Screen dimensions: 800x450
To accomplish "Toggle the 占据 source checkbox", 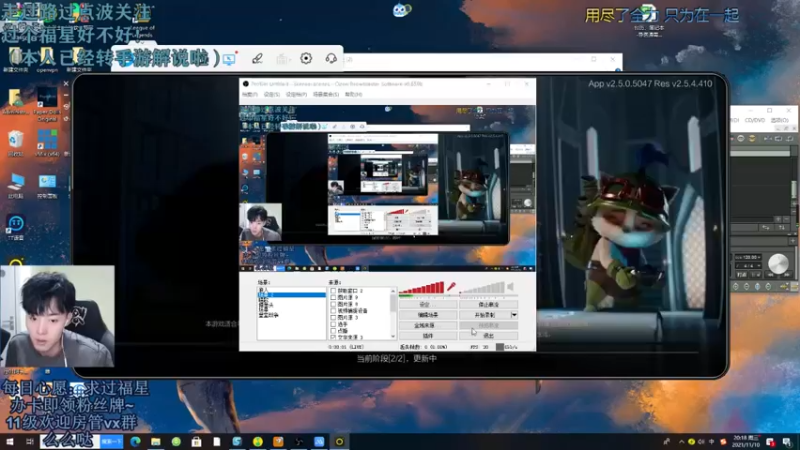I will pos(333,331).
